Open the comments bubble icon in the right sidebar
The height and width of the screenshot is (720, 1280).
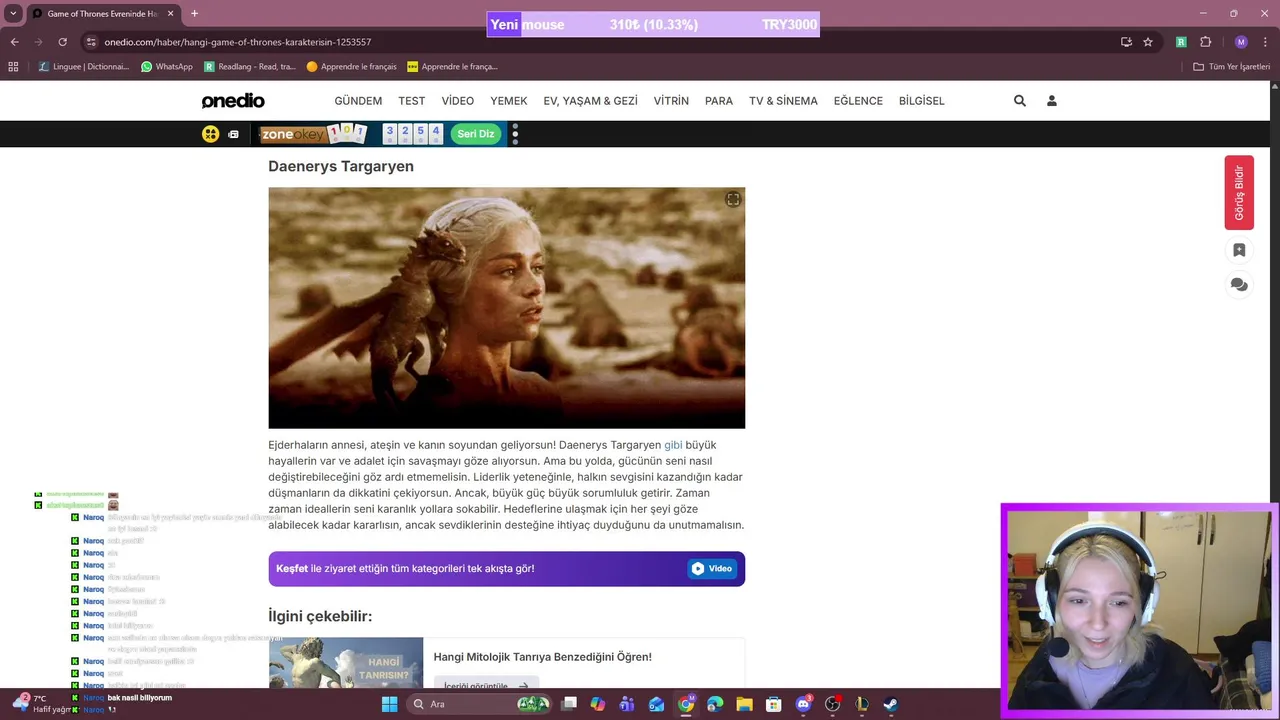coord(1239,285)
